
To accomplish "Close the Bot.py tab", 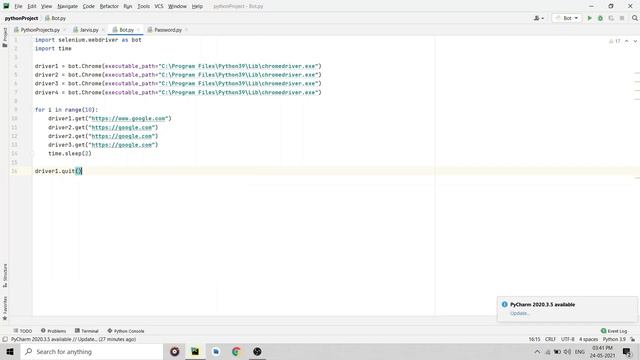I will 138,30.
